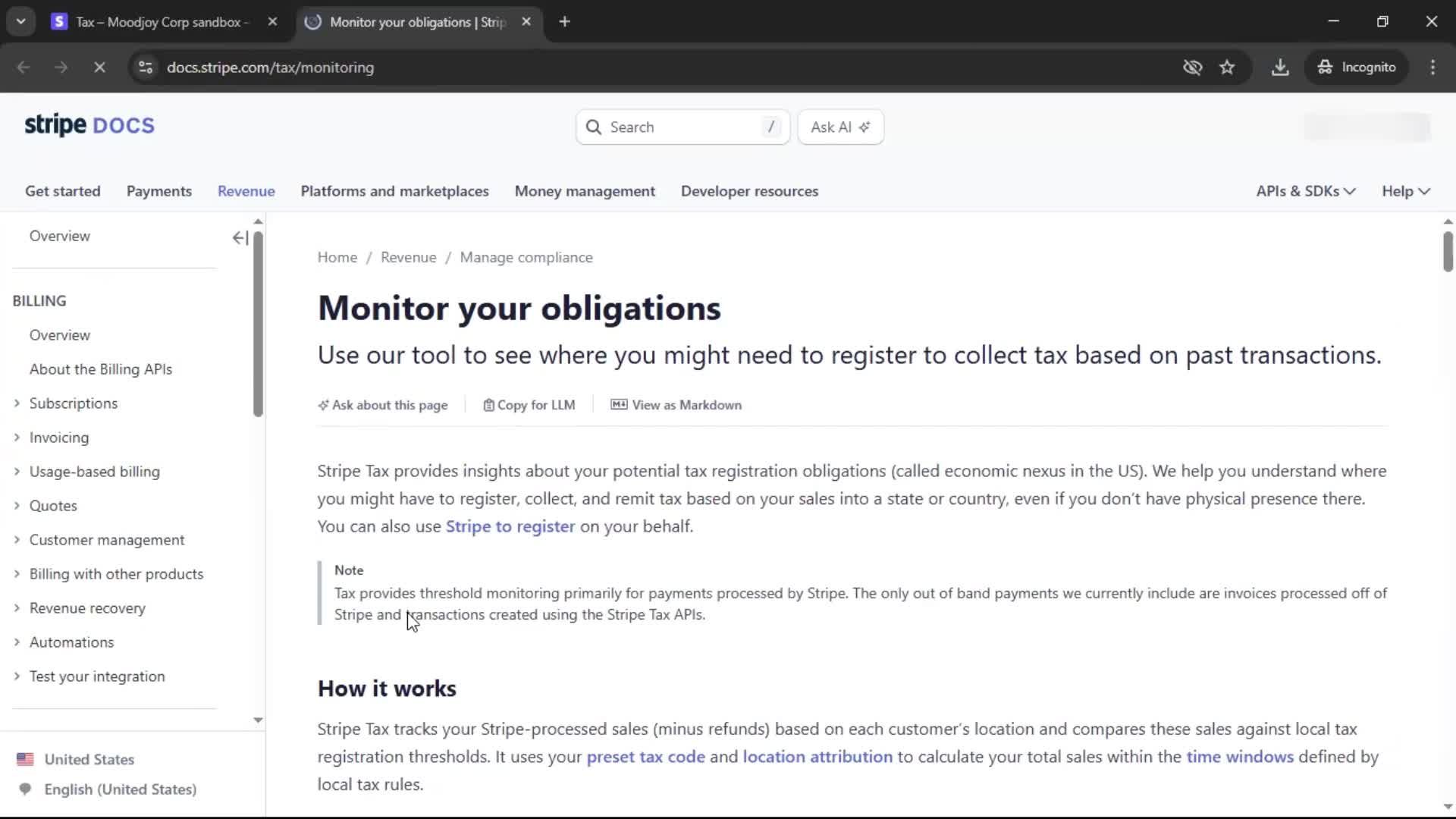
Task: Select the Payments nav tab
Action: click(159, 191)
